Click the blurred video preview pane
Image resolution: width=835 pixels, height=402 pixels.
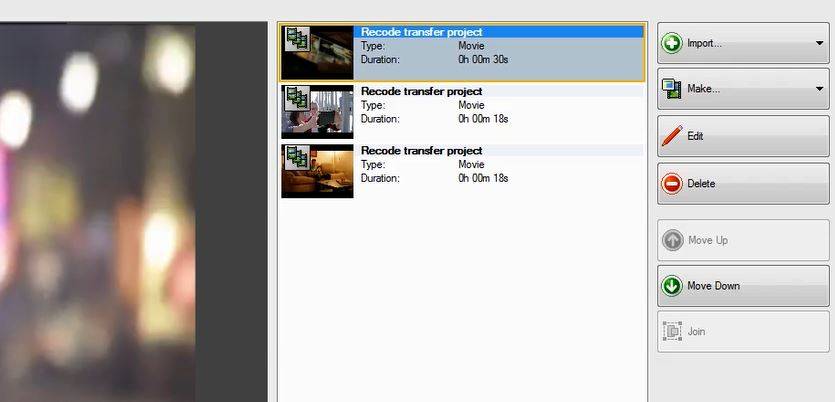pos(97,212)
